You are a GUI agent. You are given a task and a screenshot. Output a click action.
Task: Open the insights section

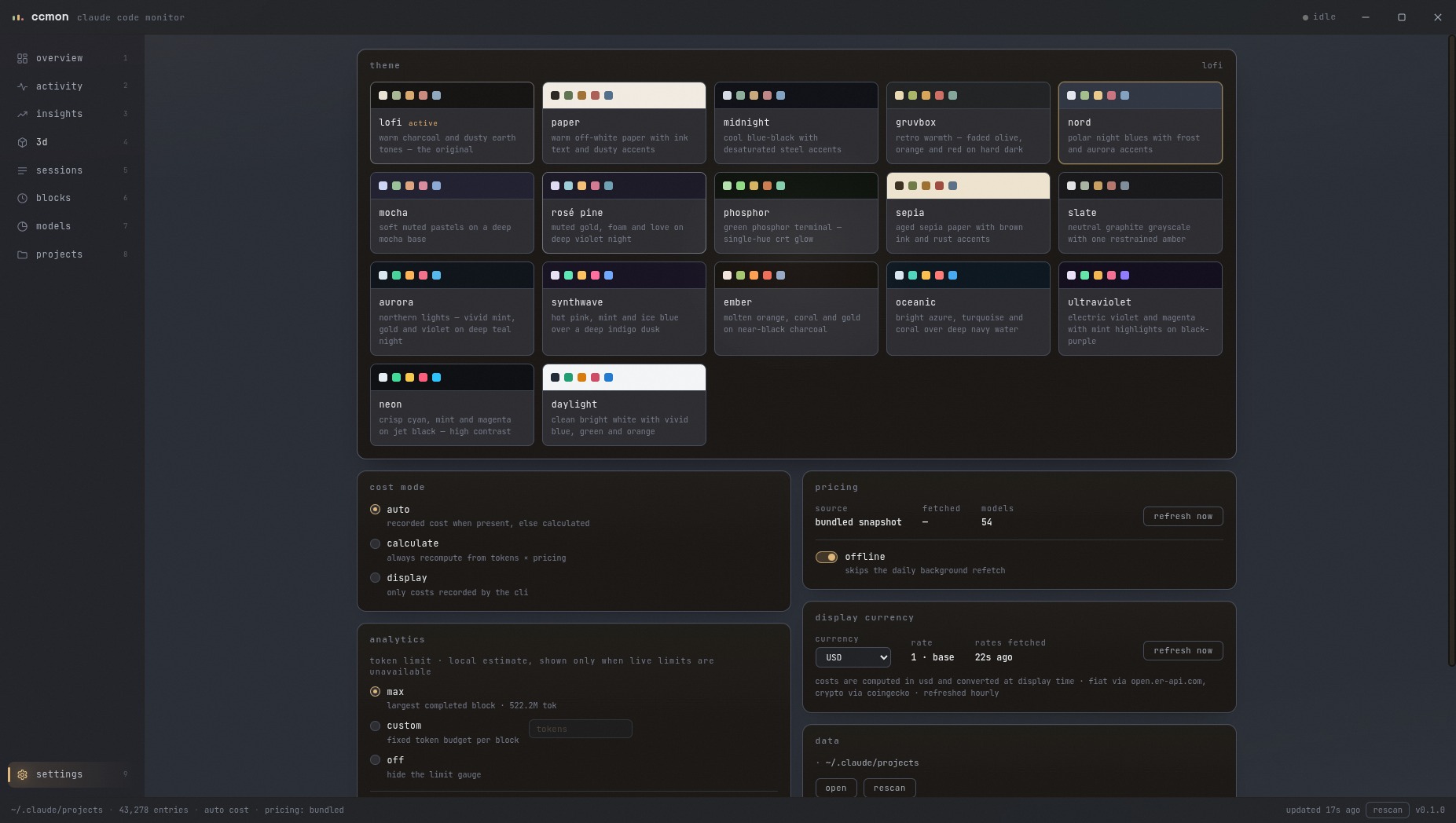pyautogui.click(x=72, y=114)
